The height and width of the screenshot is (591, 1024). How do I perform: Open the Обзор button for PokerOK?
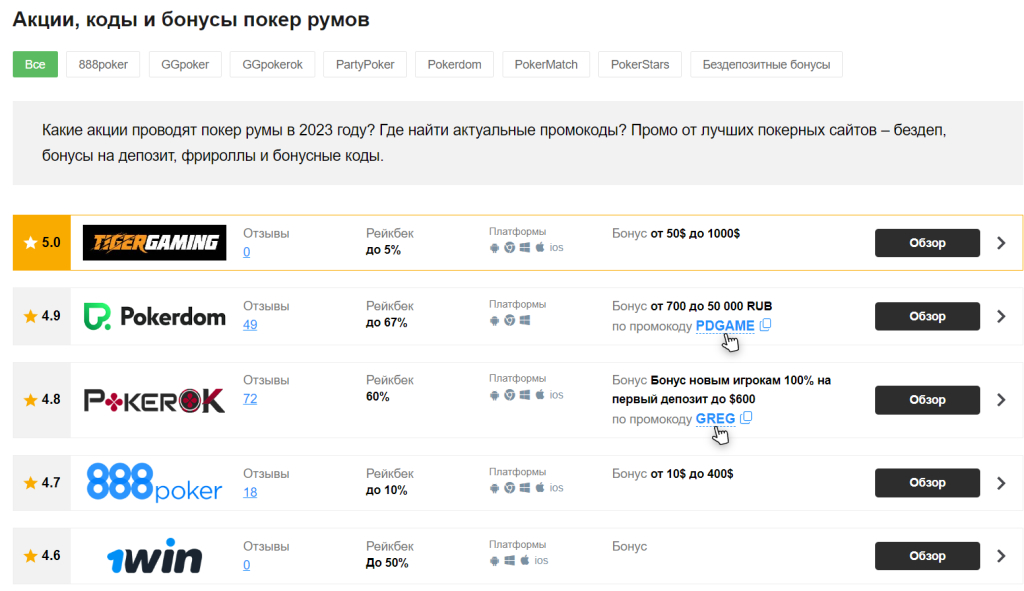[927, 400]
